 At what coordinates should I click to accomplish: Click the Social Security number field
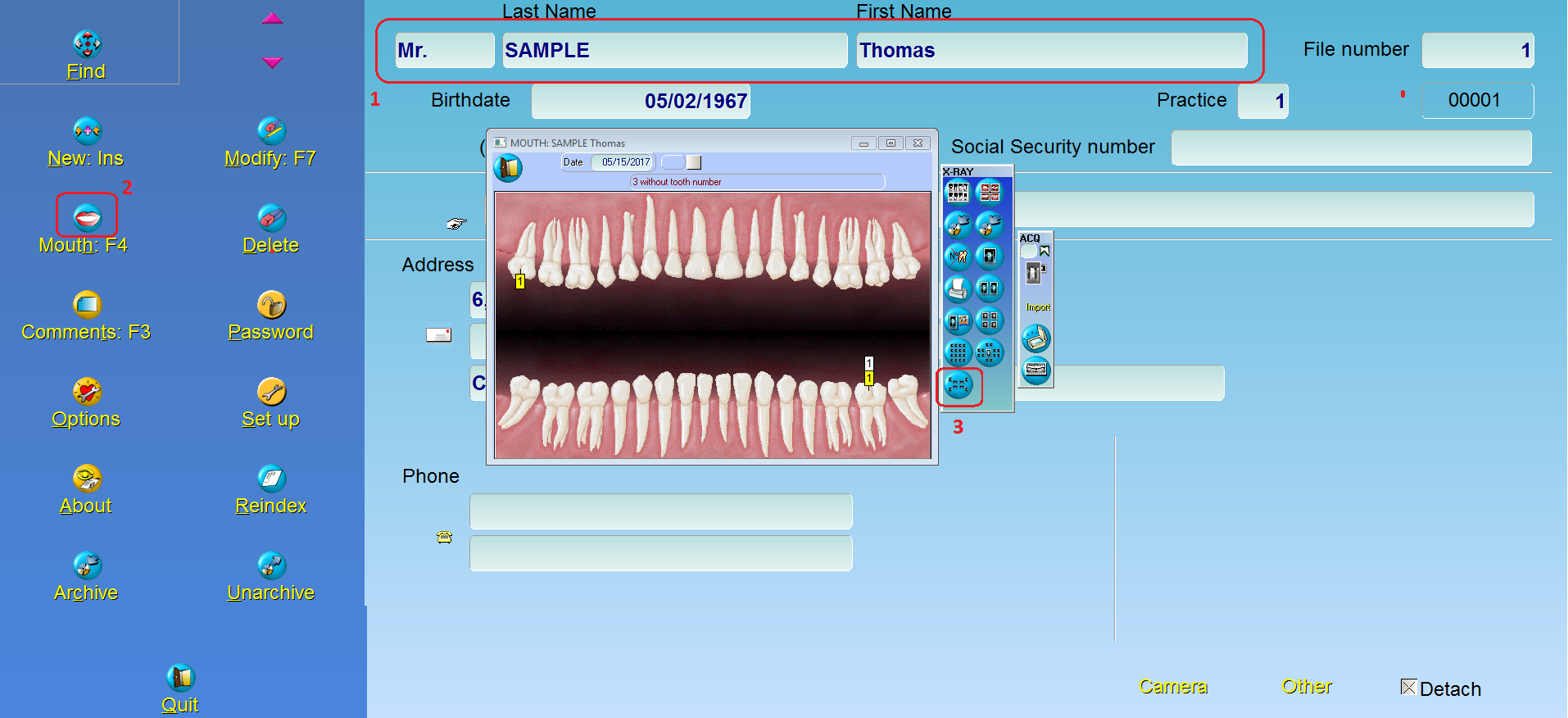1350,148
